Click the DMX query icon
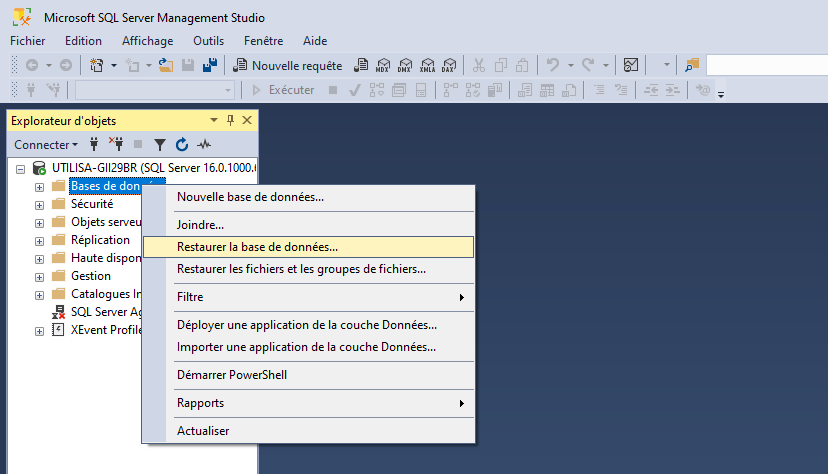 [405, 65]
